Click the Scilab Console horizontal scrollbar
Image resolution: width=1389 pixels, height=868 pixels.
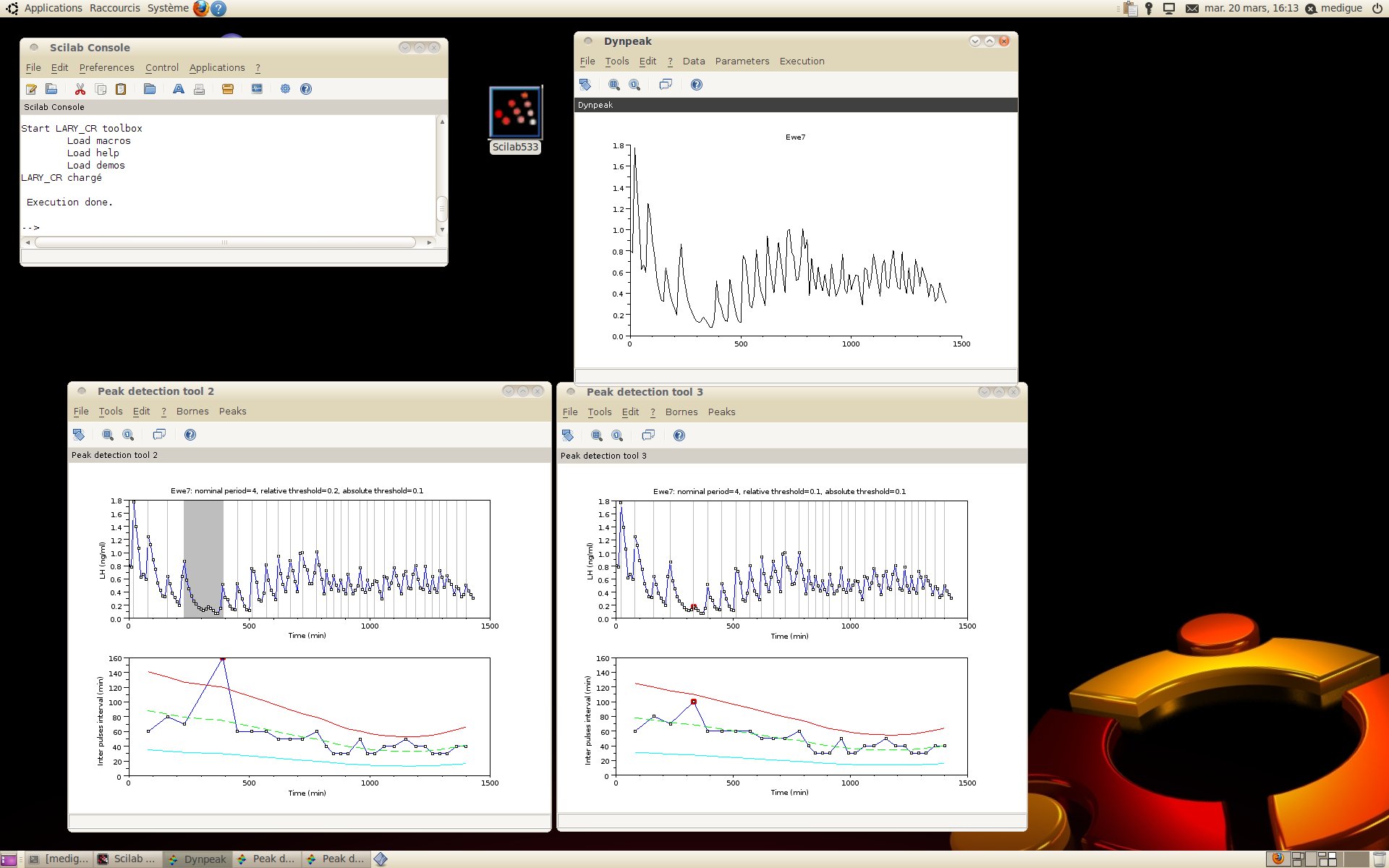tap(226, 242)
